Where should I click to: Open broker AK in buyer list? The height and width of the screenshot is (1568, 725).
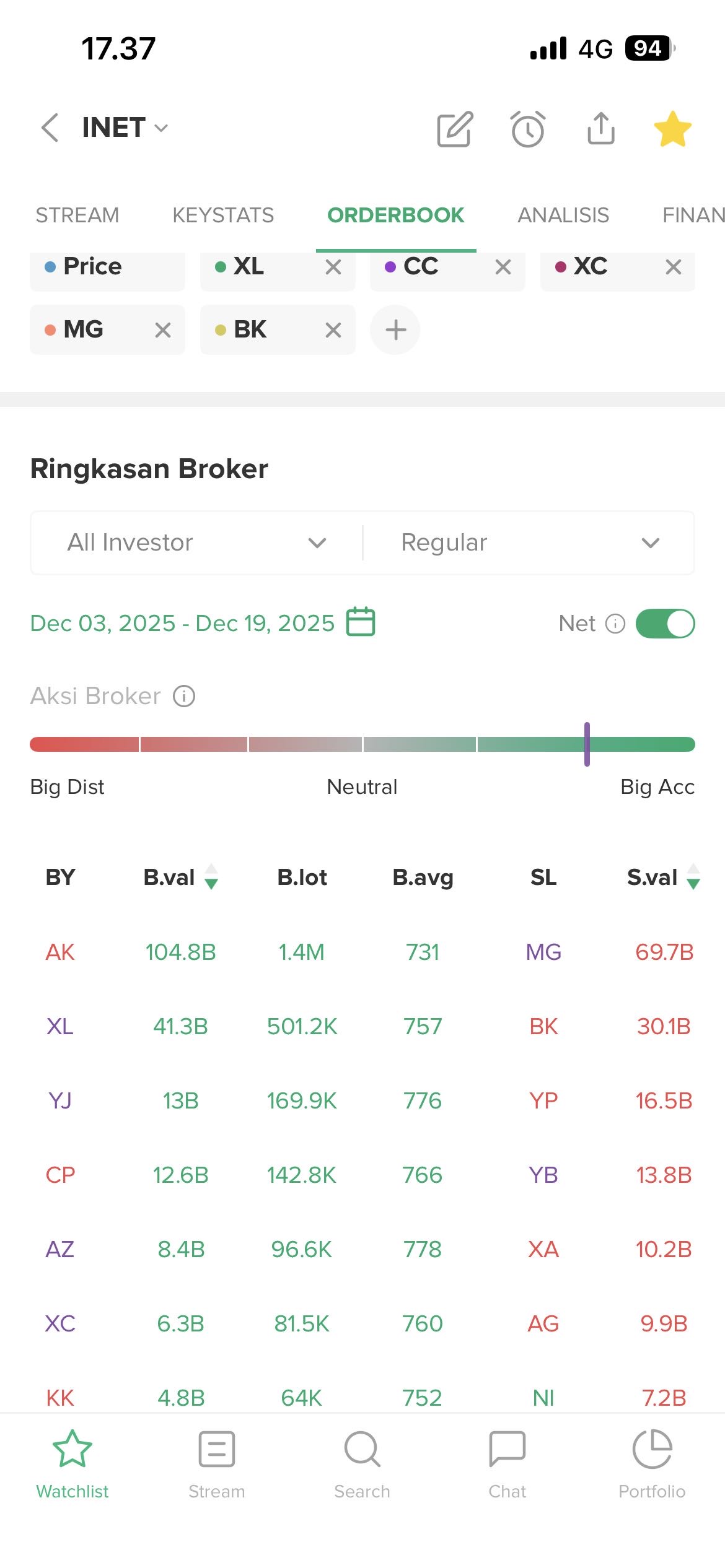pyautogui.click(x=60, y=952)
